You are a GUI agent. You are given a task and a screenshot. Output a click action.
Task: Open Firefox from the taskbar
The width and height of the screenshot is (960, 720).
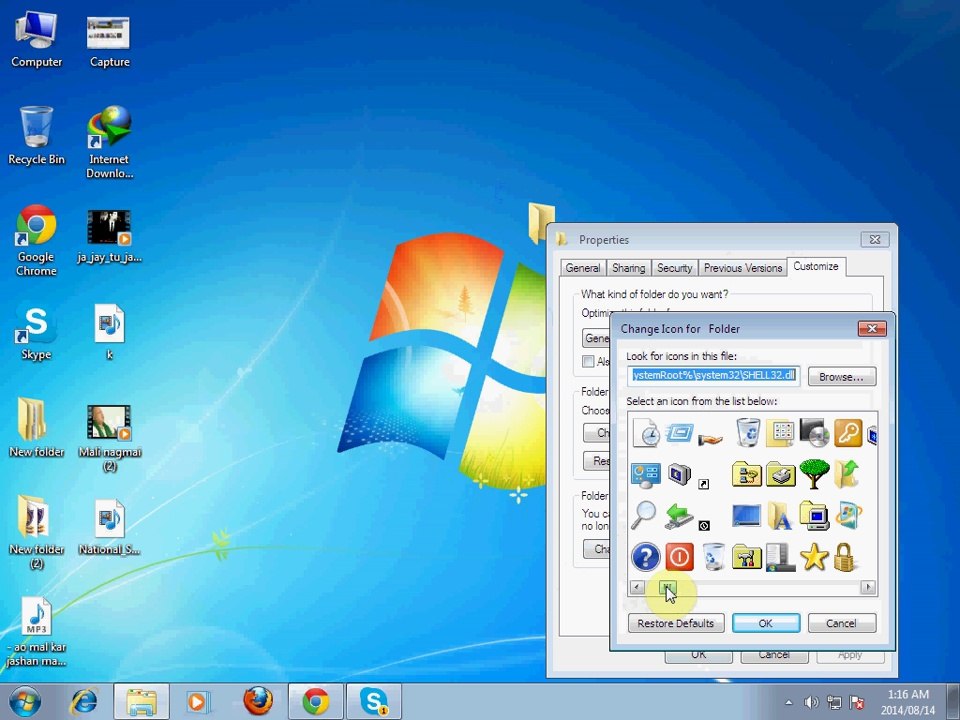258,702
